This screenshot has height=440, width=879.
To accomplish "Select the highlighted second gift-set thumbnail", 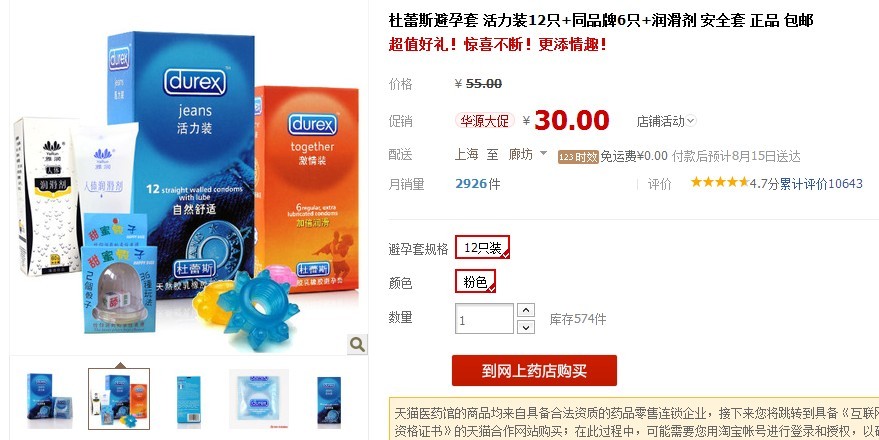I will pyautogui.click(x=119, y=399).
